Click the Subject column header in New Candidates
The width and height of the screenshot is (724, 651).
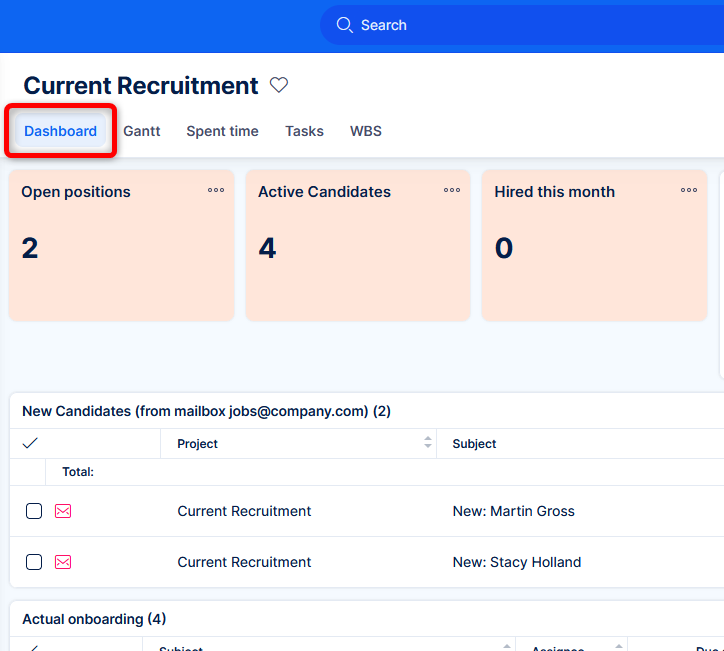(474, 444)
